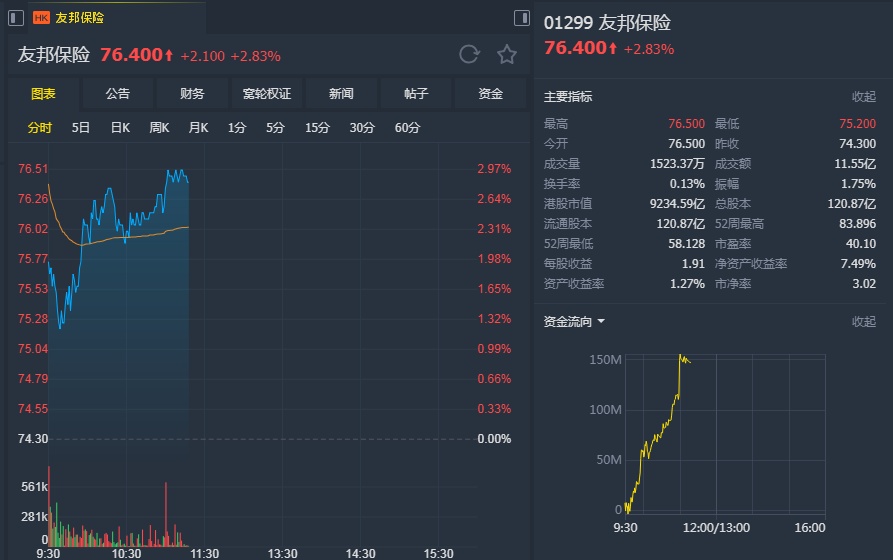893x560 pixels.
Task: Choose the 60分 chart interval
Action: click(407, 128)
